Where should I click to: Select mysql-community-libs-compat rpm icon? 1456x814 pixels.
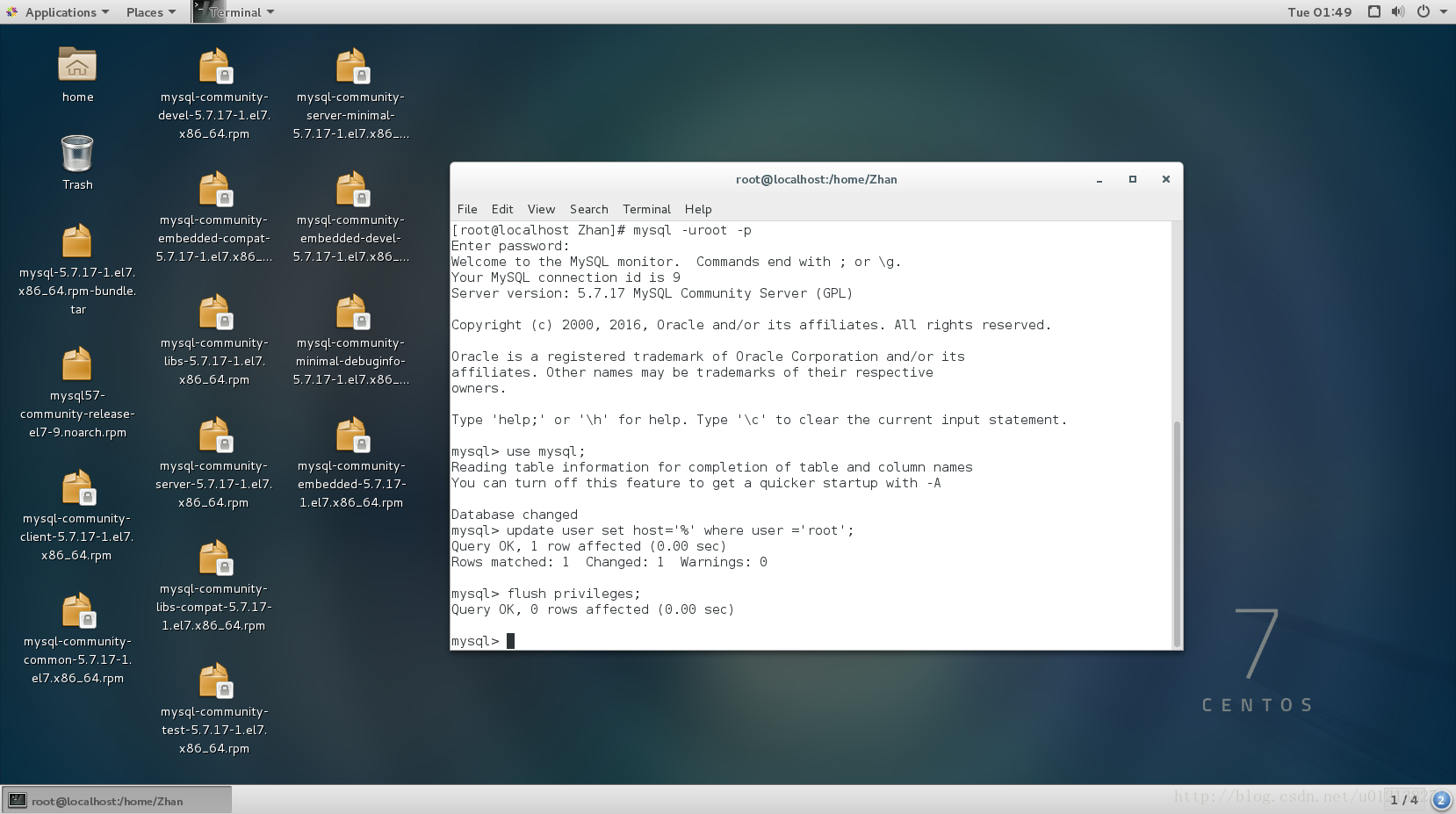[x=214, y=558]
